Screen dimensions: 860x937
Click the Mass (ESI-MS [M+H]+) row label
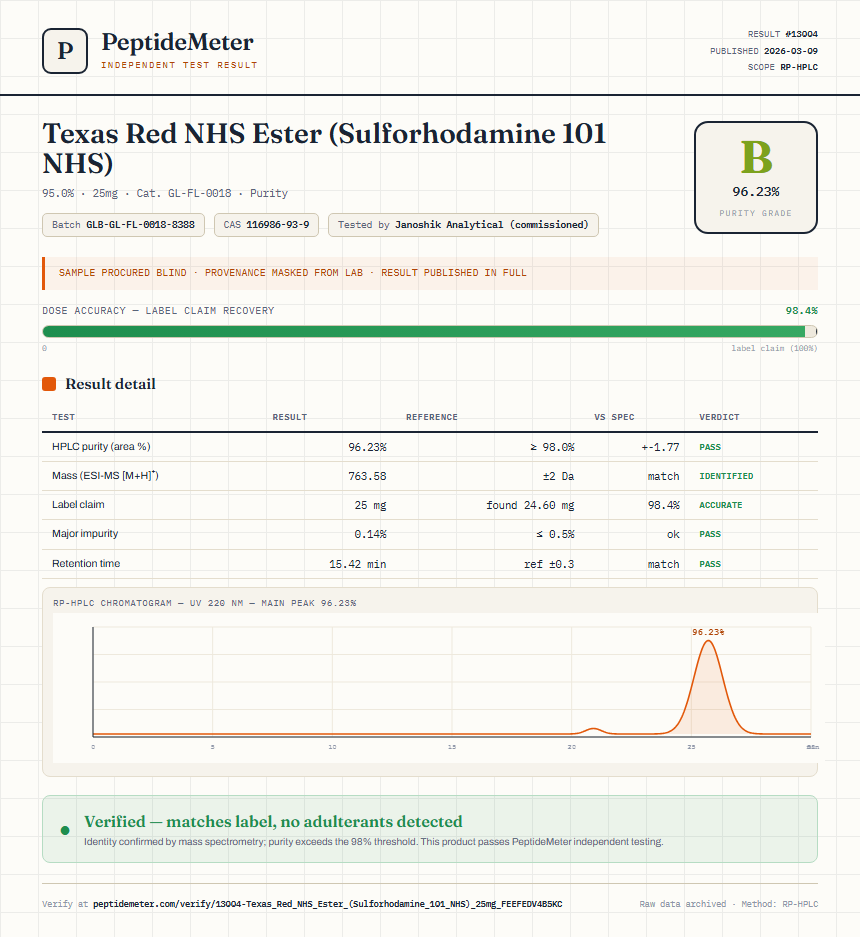(x=105, y=476)
